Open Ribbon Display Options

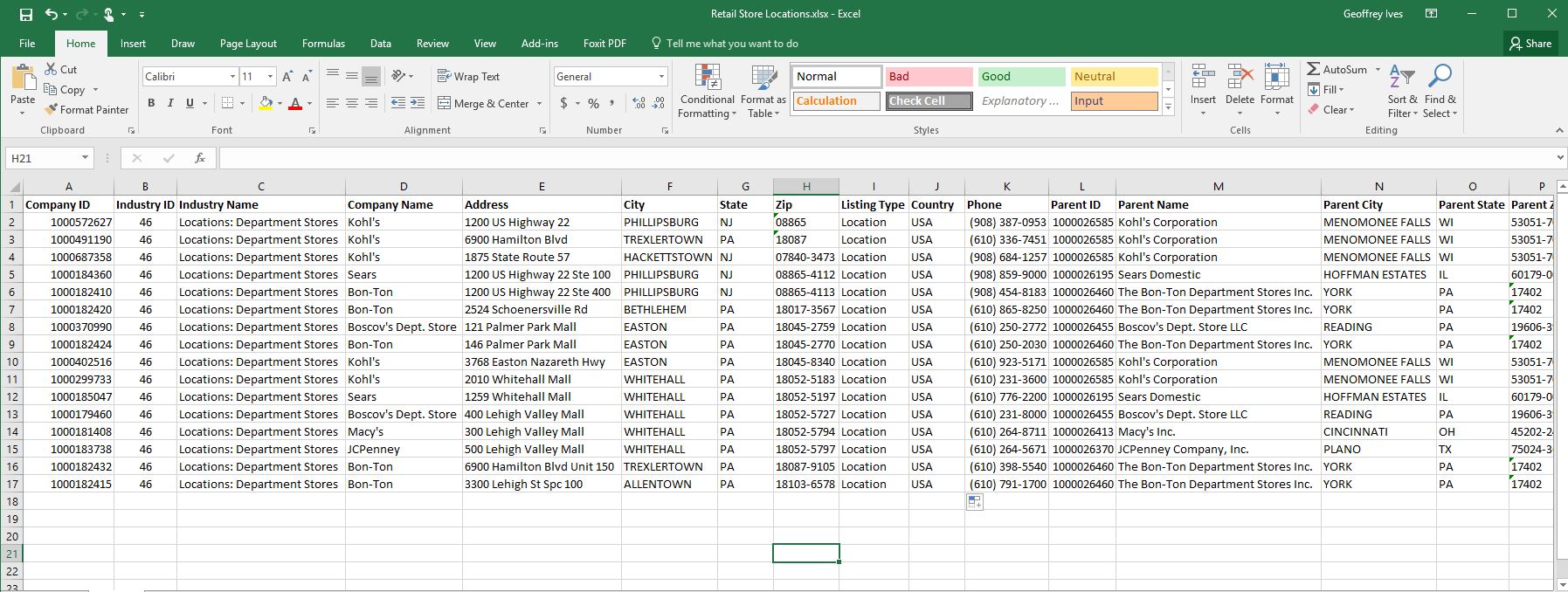(x=1431, y=14)
